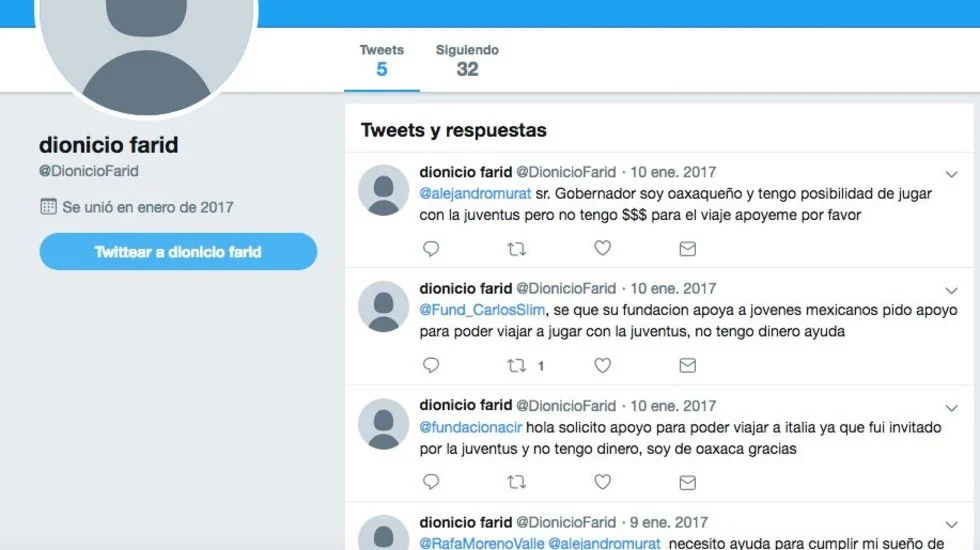Like the tweet mentioning @alejandromurat
980x550 pixels.
click(602, 248)
